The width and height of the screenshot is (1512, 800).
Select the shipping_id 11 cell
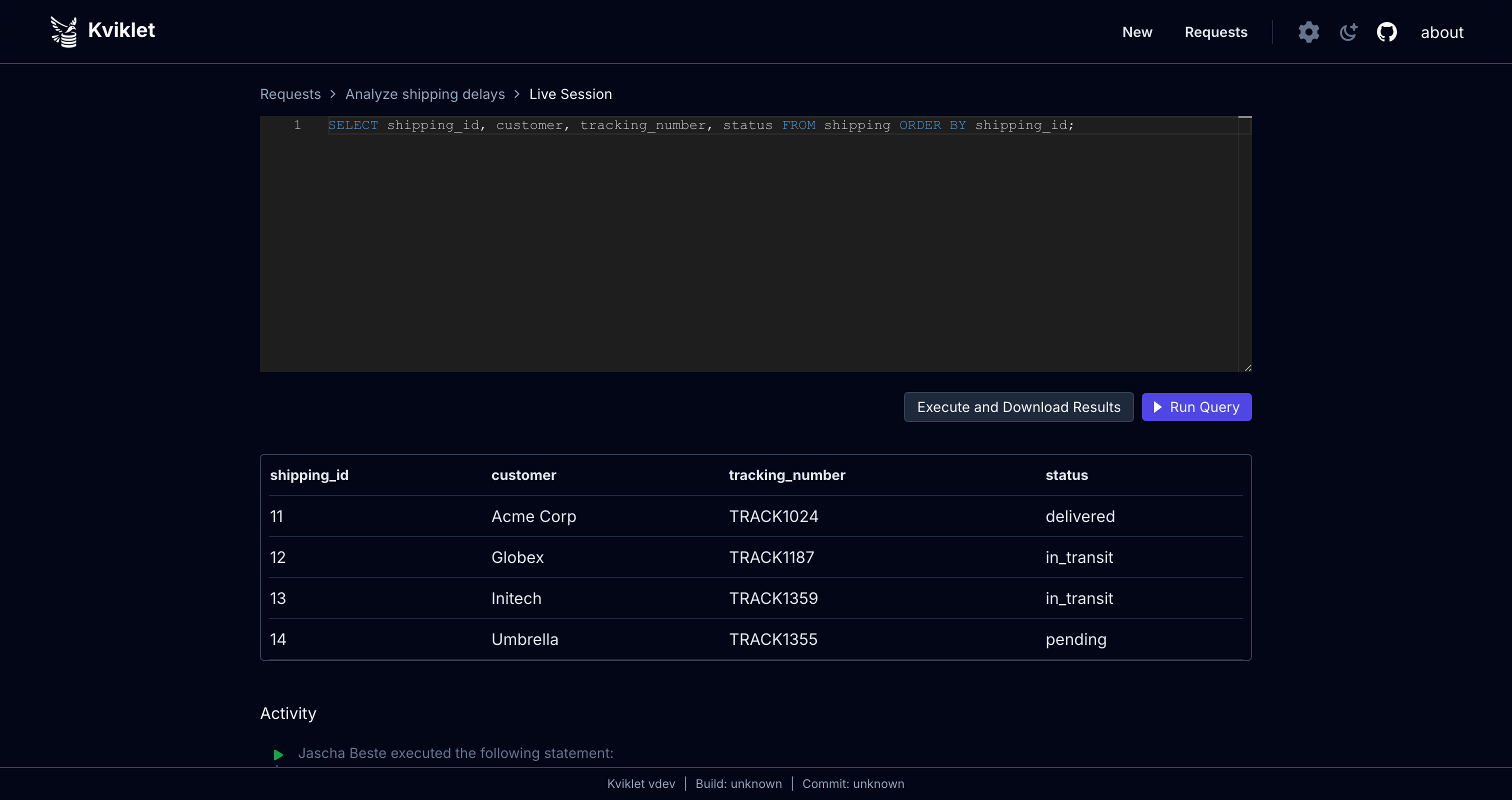276,516
